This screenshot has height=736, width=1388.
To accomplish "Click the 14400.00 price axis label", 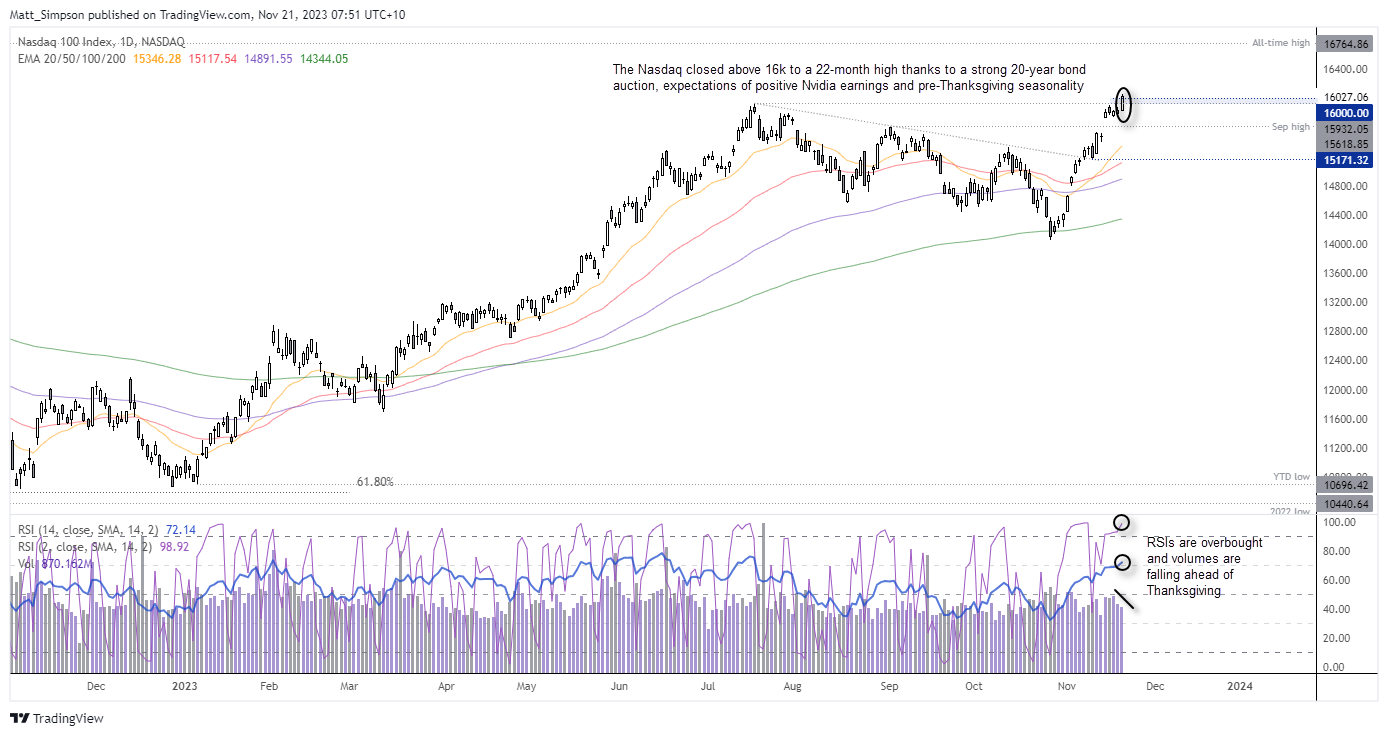I will (x=1346, y=215).
